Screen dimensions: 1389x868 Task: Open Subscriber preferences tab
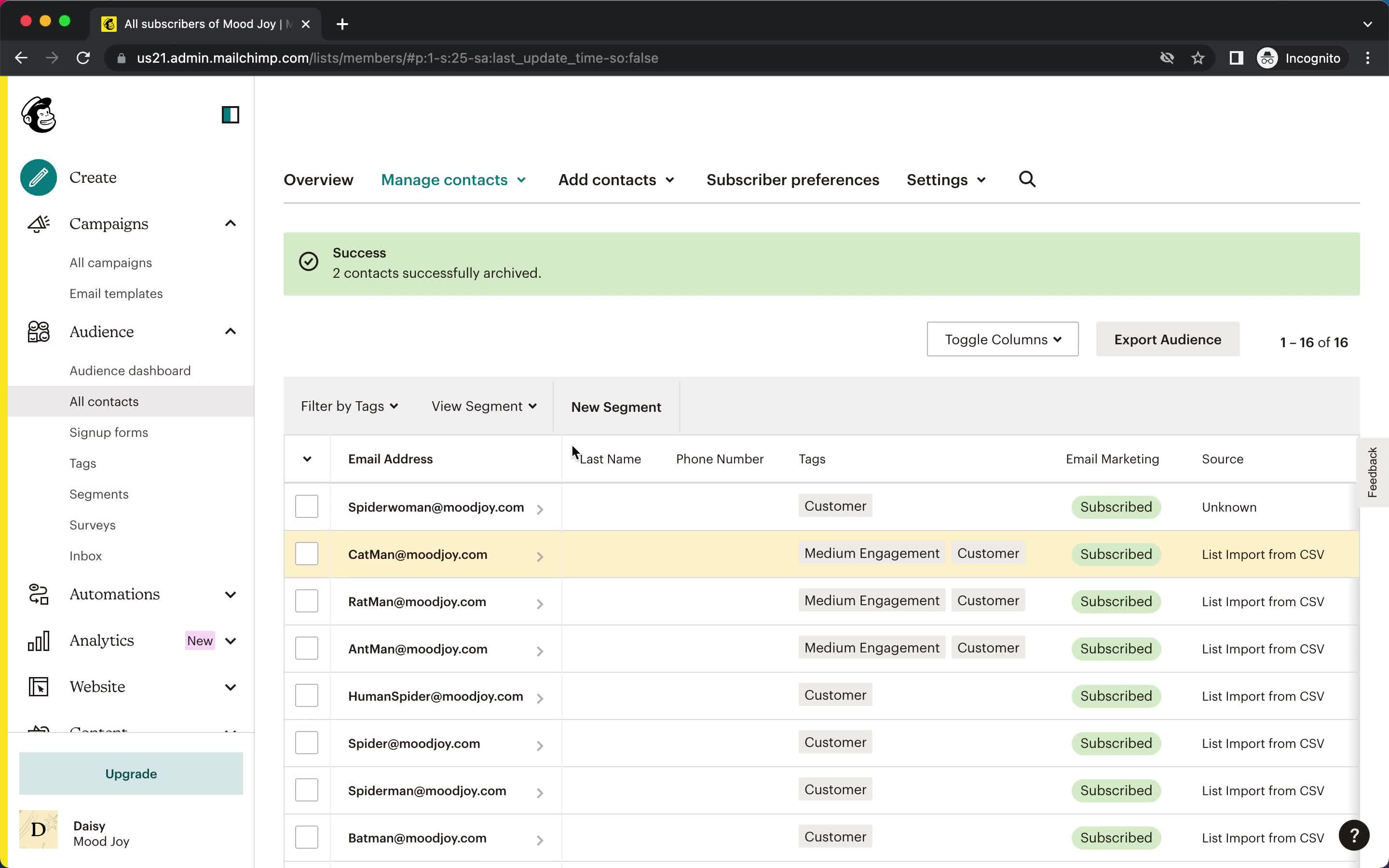(793, 180)
